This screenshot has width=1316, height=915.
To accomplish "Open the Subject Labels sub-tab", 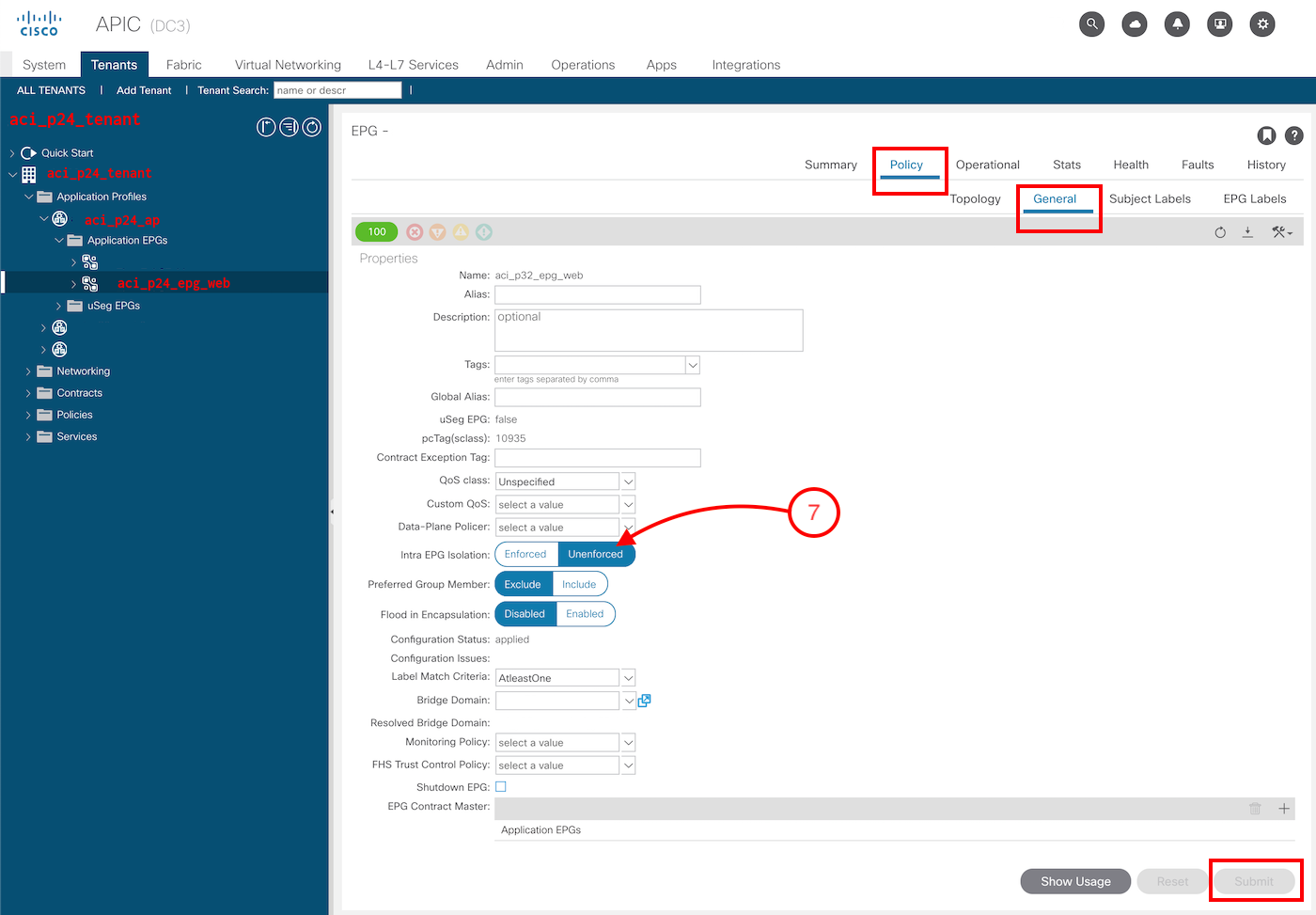I will click(1150, 198).
